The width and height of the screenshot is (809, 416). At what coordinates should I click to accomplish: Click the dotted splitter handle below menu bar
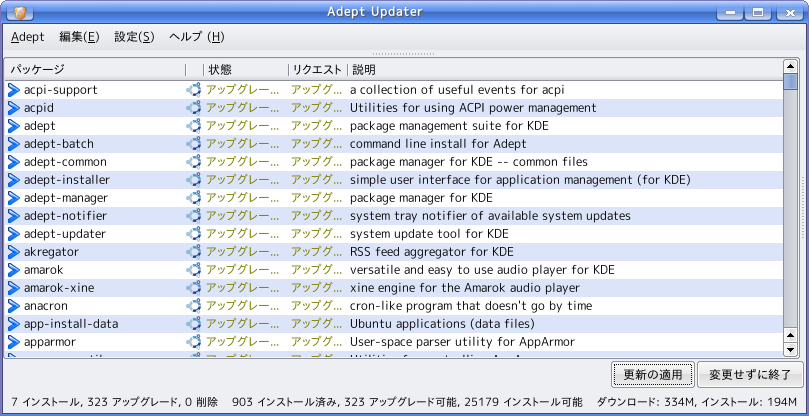click(403, 54)
